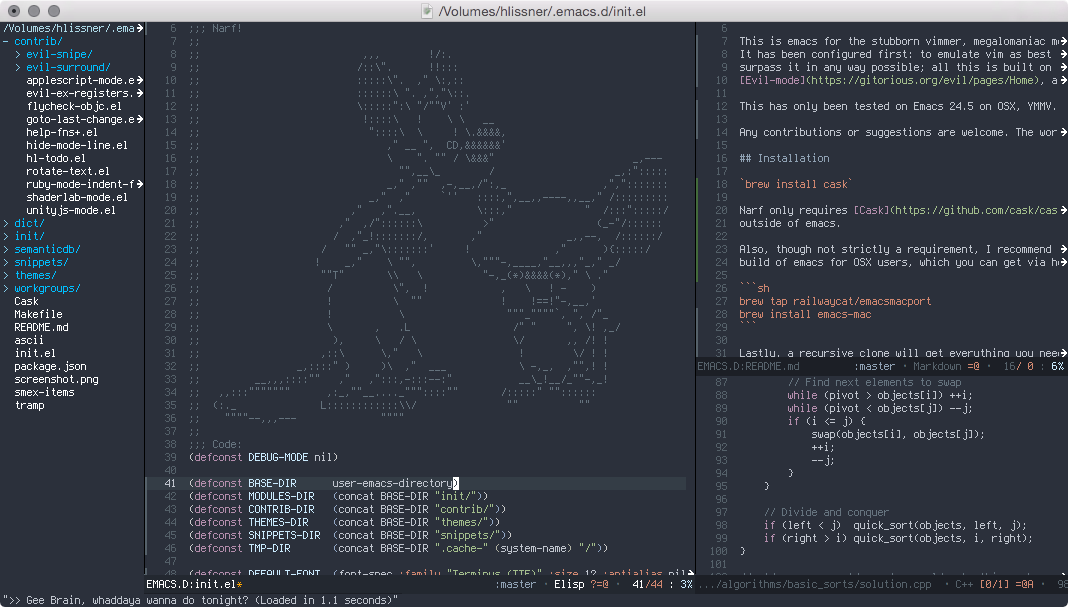Expand the themes/ folder
The image size is (1068, 607).
(6, 275)
